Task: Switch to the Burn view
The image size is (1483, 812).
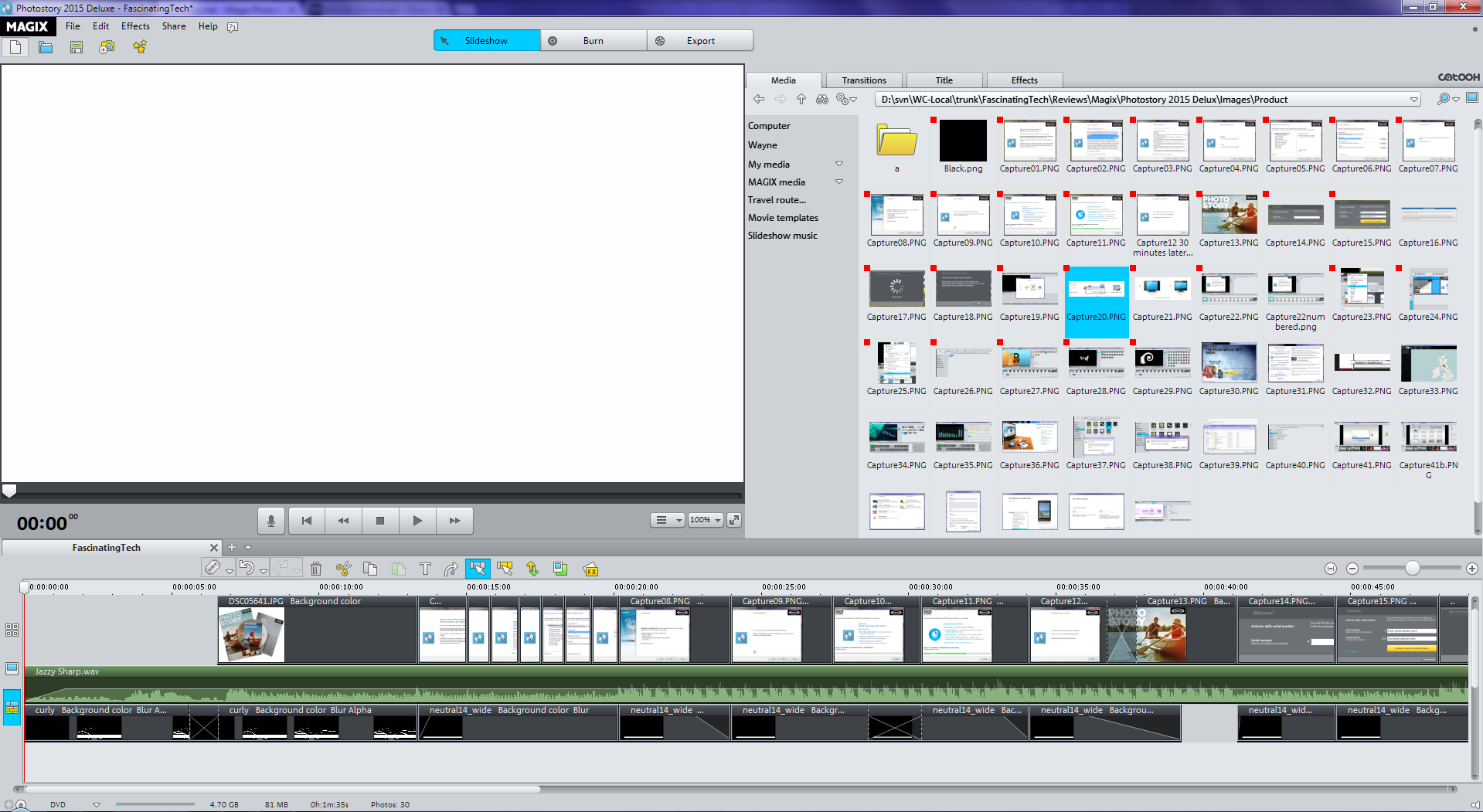Action: coord(594,41)
